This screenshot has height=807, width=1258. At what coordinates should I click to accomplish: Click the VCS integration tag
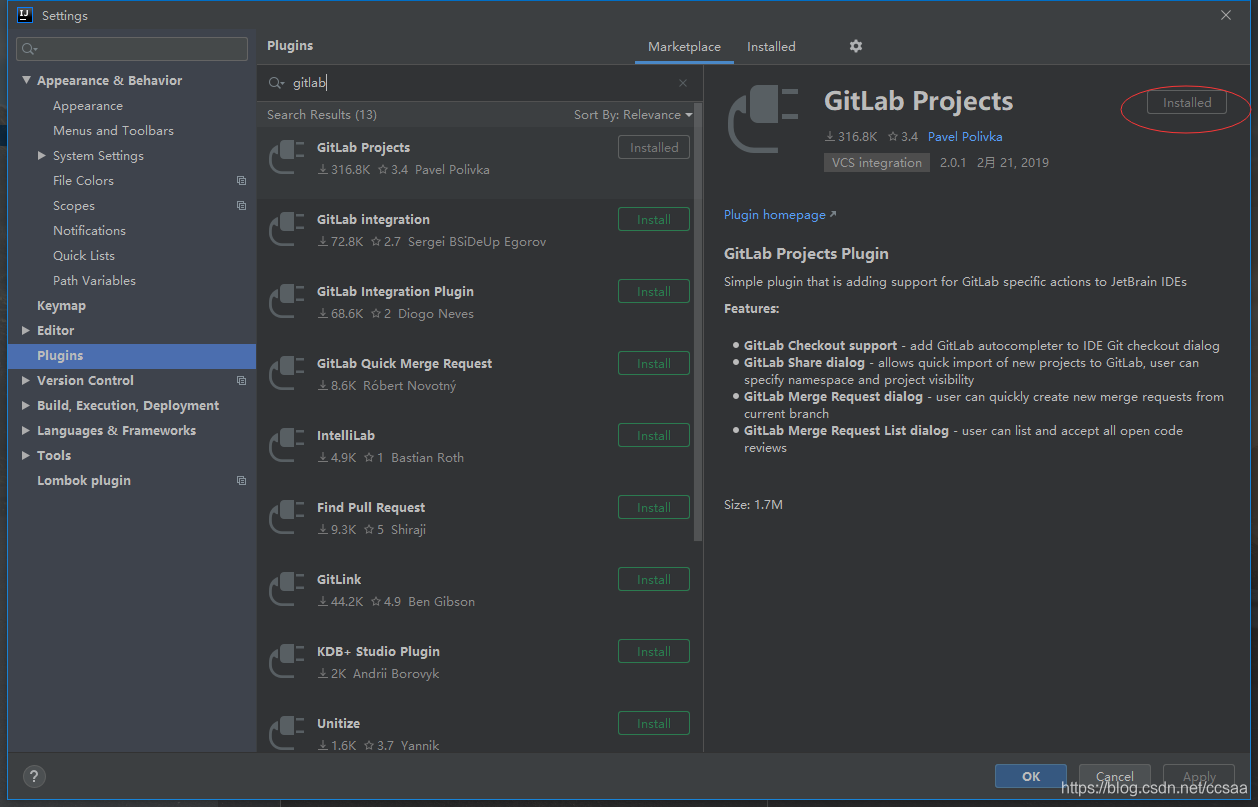pos(877,163)
